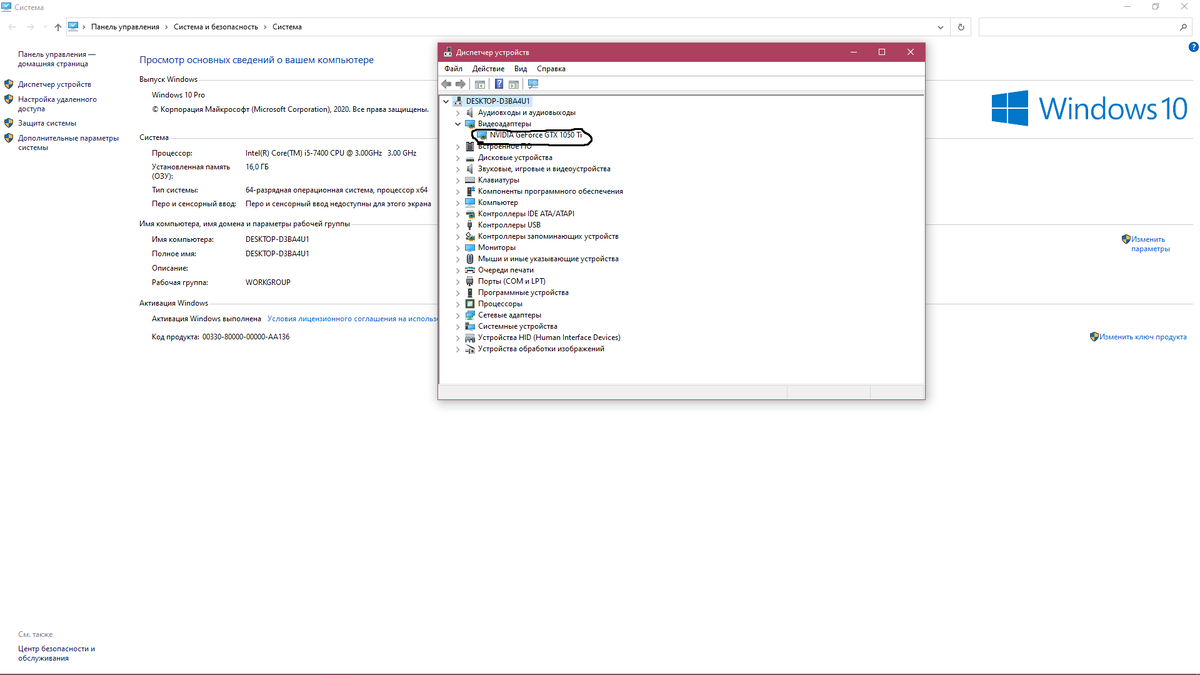Select the Компьютер category row
The height and width of the screenshot is (675, 1200).
pos(498,203)
